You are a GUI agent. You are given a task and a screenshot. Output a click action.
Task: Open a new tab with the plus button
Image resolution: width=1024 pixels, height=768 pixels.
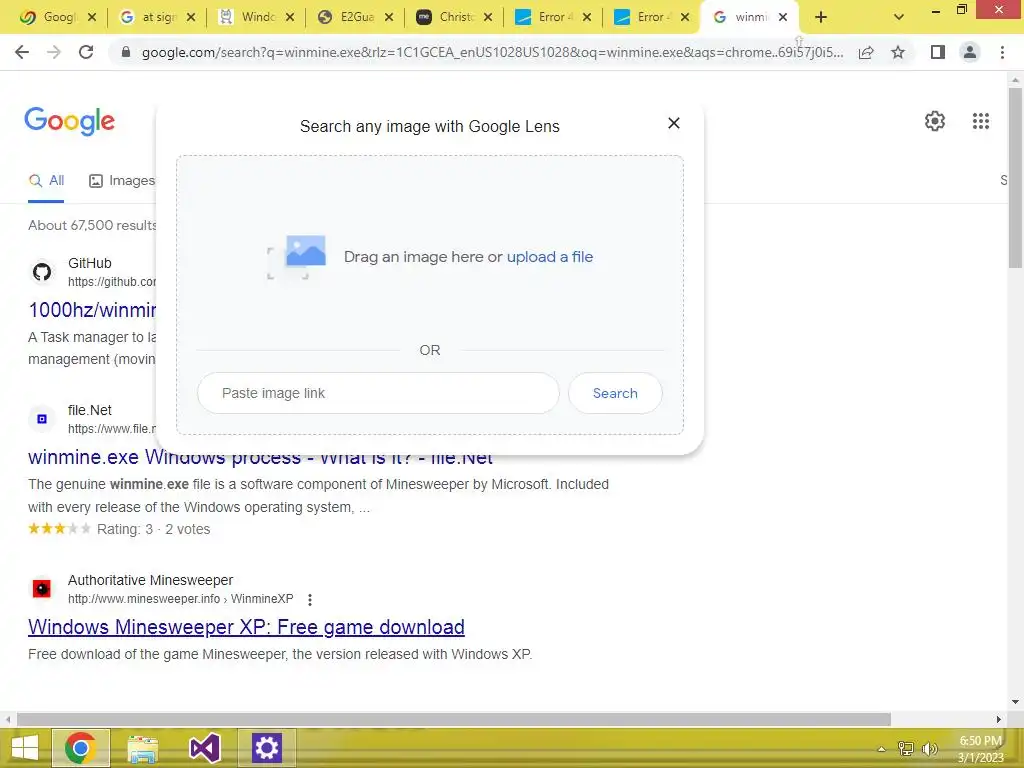tap(821, 18)
